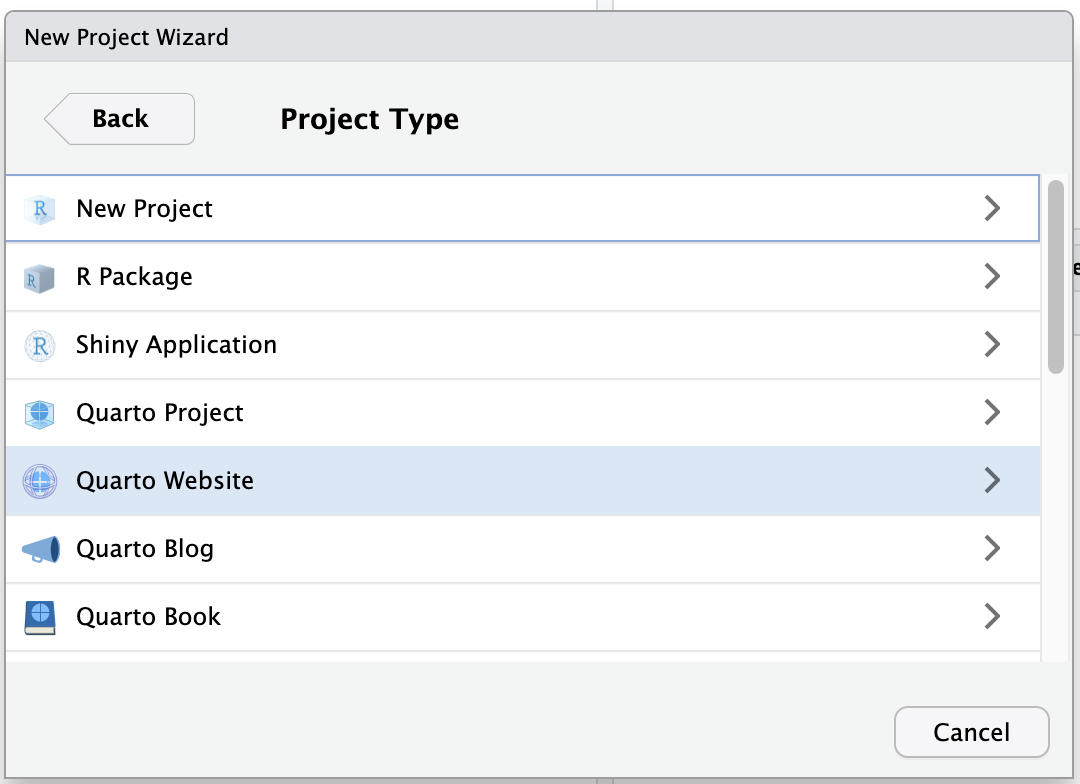The width and height of the screenshot is (1080, 784).
Task: Click the chevron next to Quarto Project
Action: [x=991, y=412]
